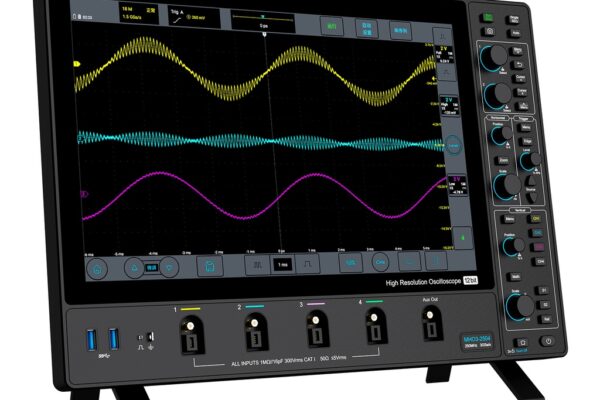The height and width of the screenshot is (400, 600).
Task: Open the cyan channel 2 2V info box
Action: (449, 106)
